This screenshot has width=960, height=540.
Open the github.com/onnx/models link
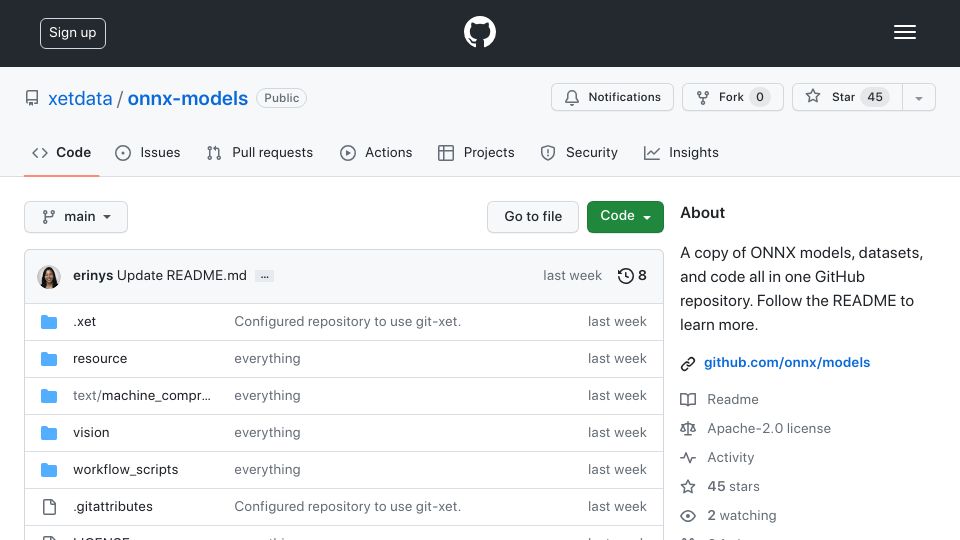tap(787, 362)
